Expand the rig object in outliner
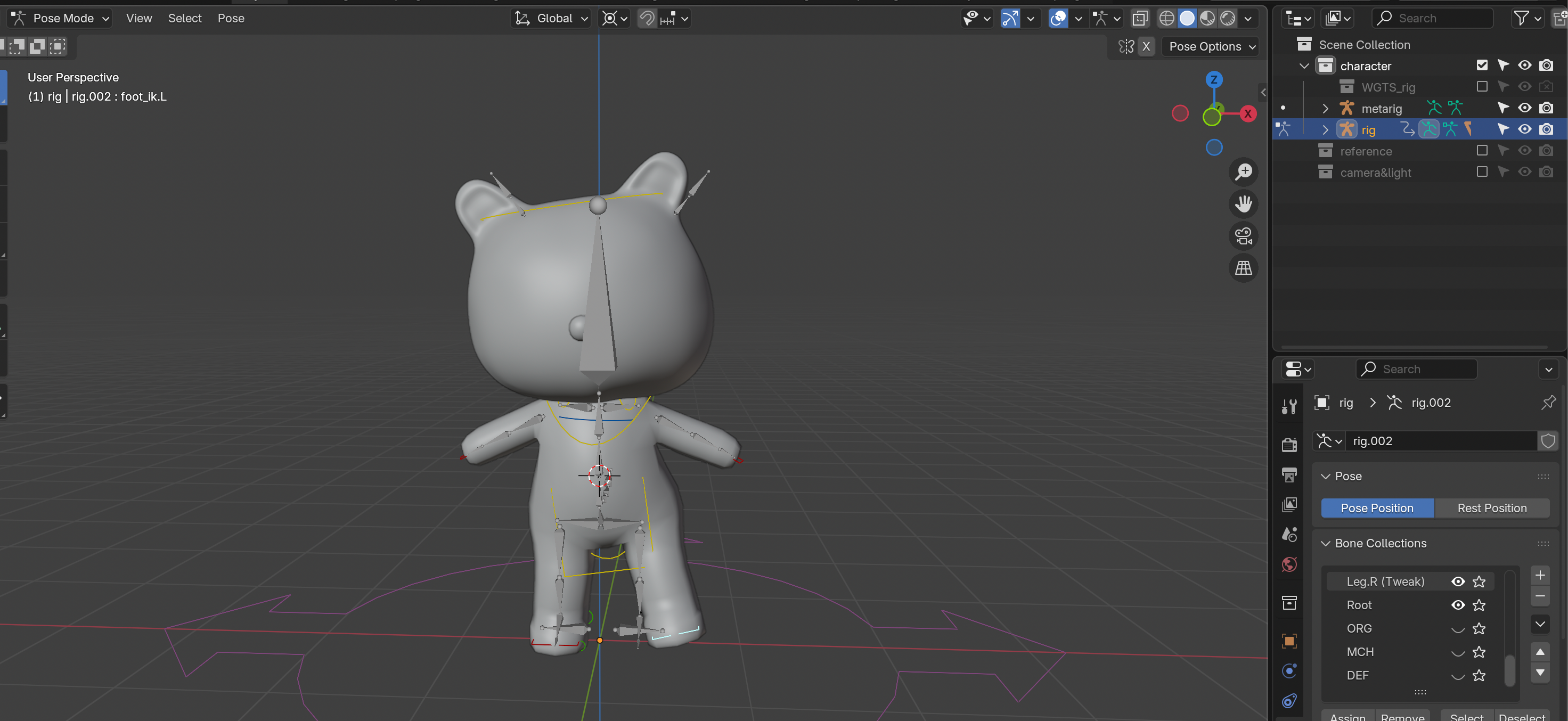The width and height of the screenshot is (1568, 721). [1325, 129]
